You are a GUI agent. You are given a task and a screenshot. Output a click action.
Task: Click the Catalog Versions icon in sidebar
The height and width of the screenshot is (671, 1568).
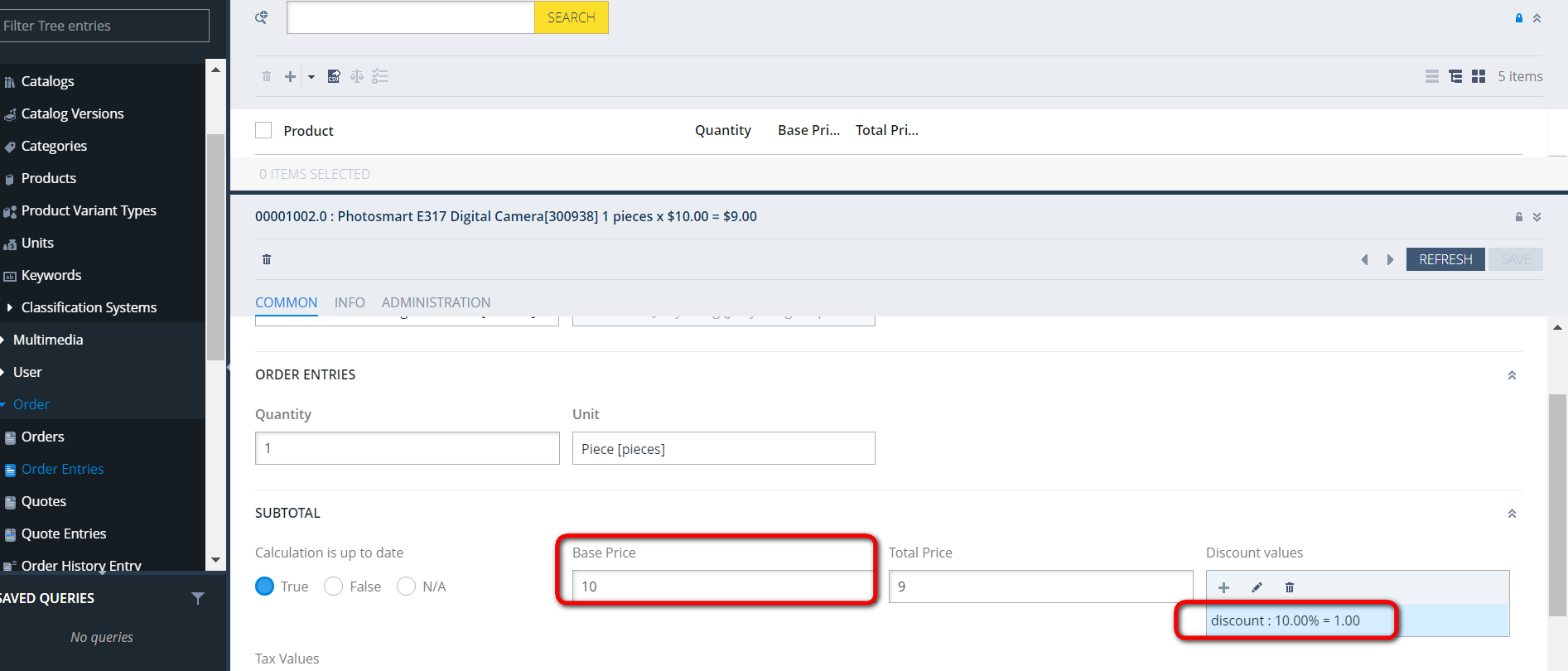[x=10, y=114]
